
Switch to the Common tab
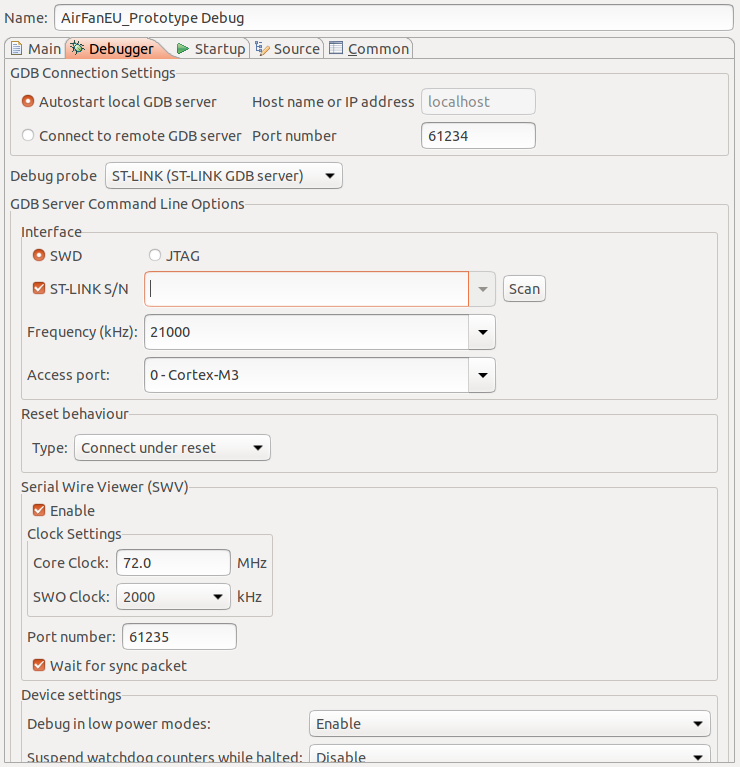coord(369,49)
